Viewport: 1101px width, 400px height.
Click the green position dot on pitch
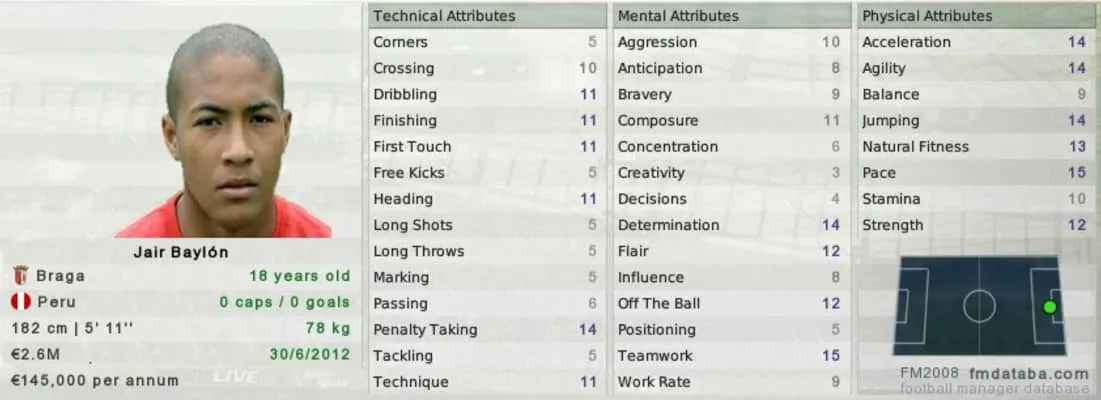(1049, 307)
